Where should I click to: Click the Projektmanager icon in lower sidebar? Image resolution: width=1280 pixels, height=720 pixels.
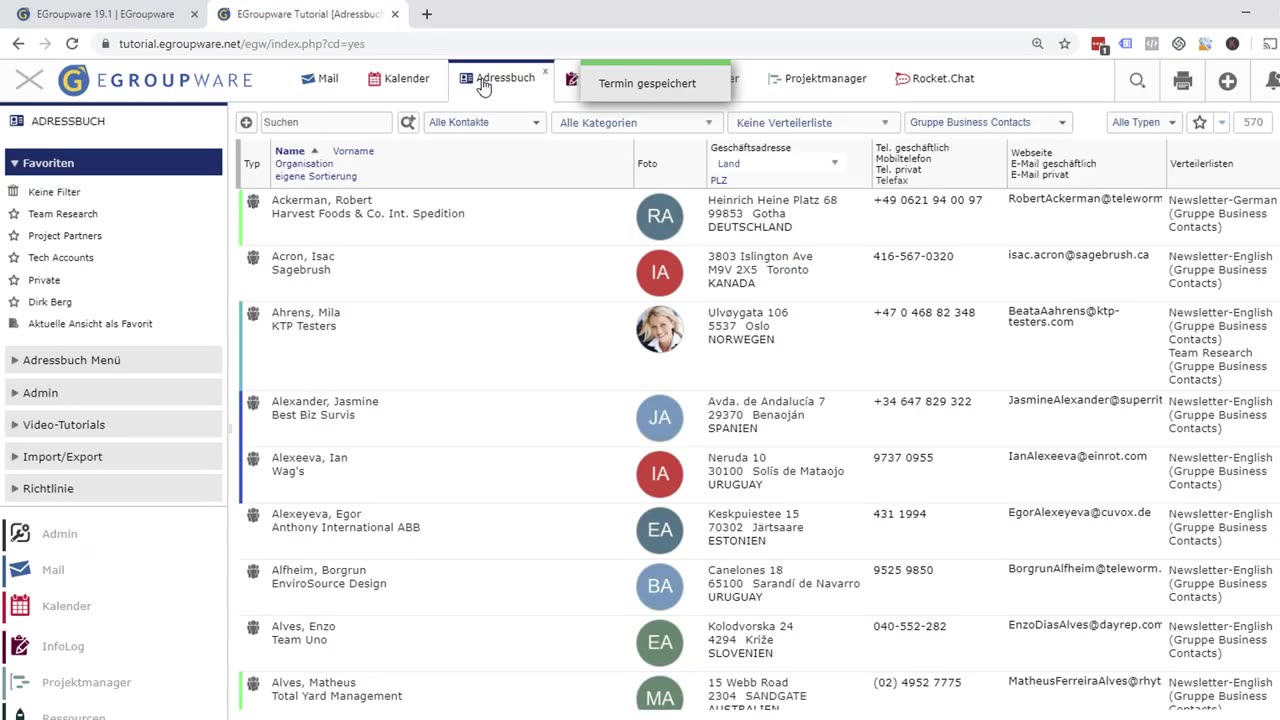(x=19, y=682)
